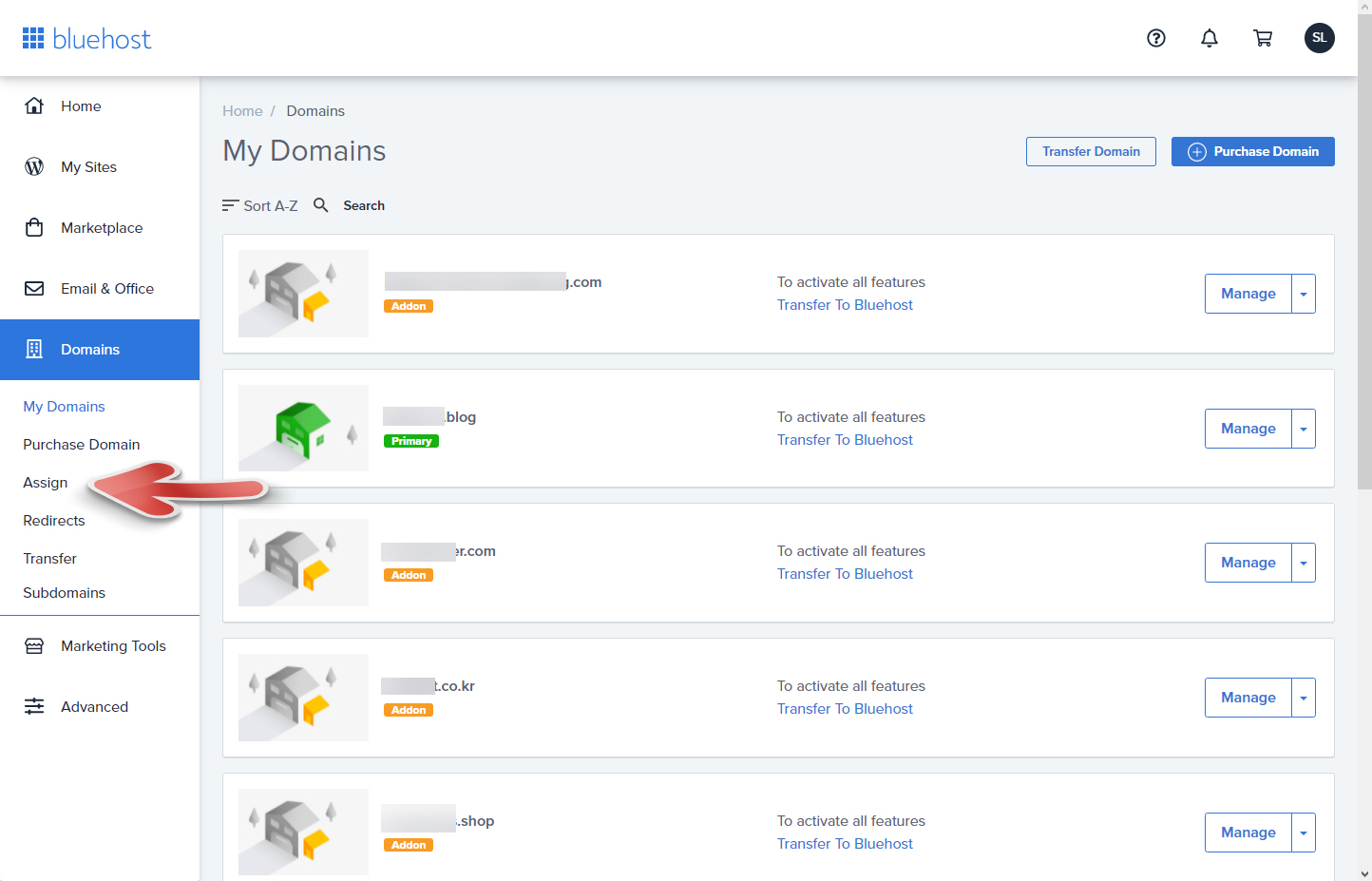Click the Marketing Tools storefront icon
Screen dimensions: 1372x881
point(34,646)
